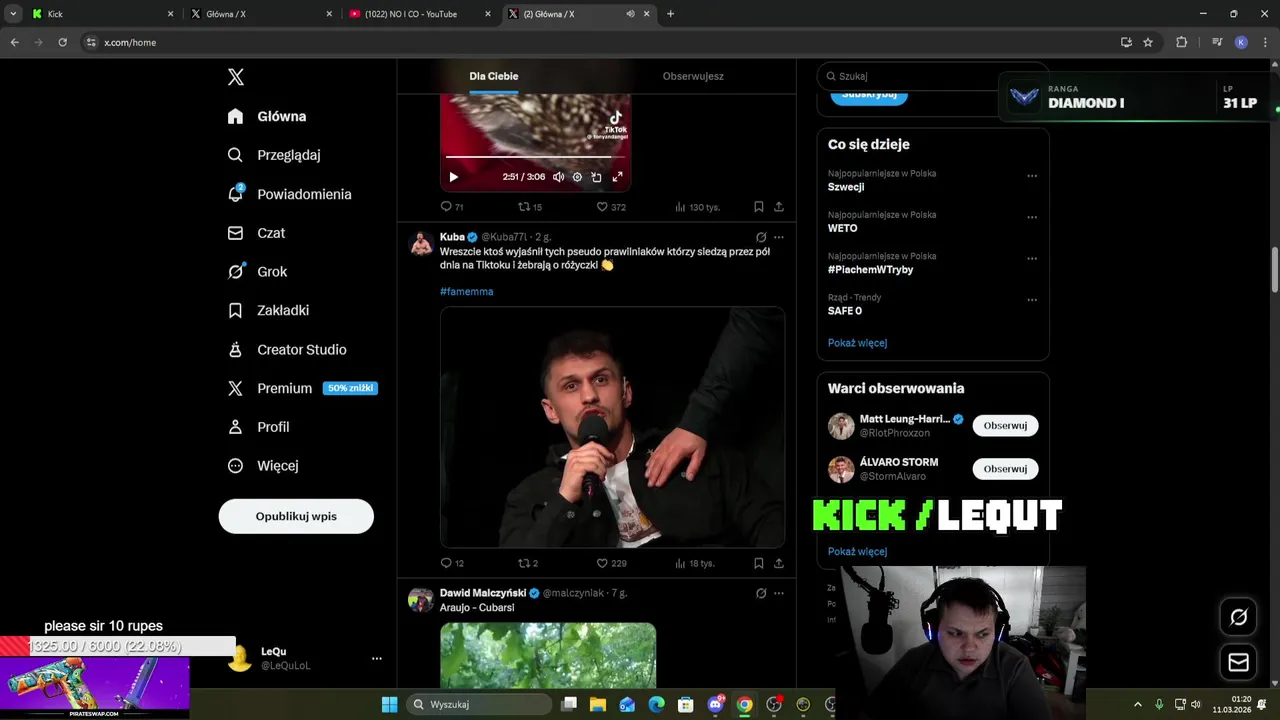This screenshot has height=720, width=1280.
Task: Open Powiadomienia notifications
Action: point(289,194)
